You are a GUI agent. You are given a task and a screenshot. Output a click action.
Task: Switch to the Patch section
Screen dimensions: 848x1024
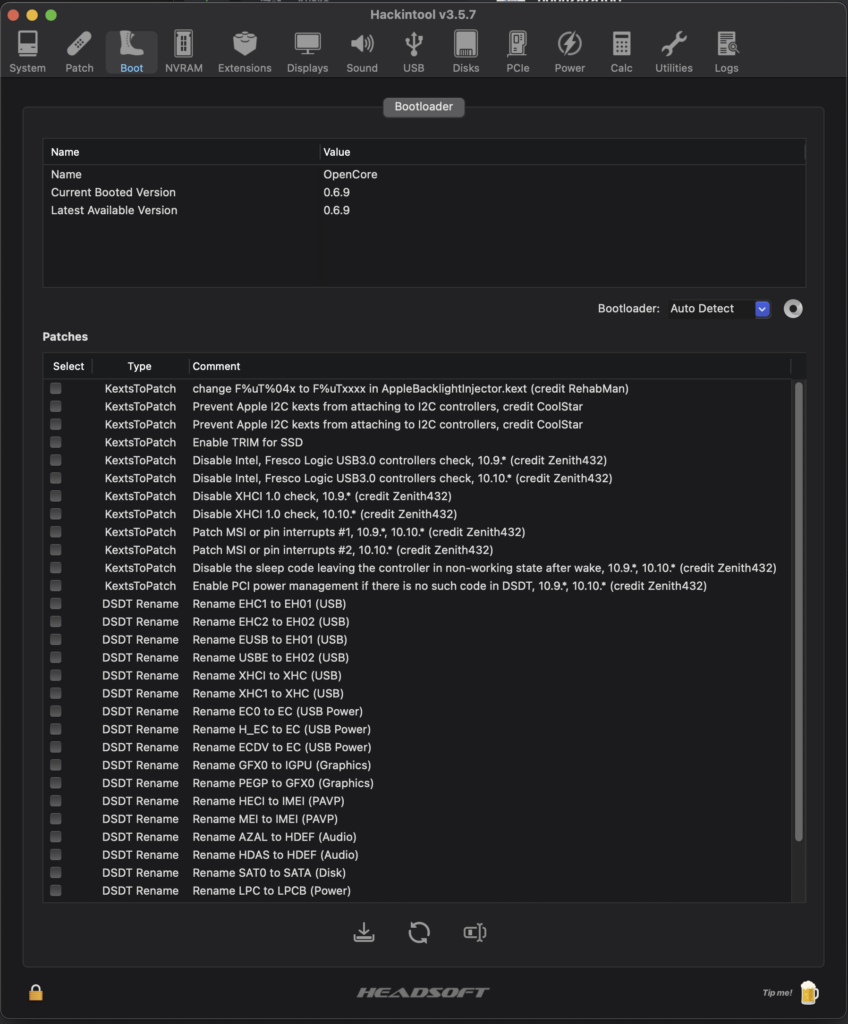[x=79, y=52]
